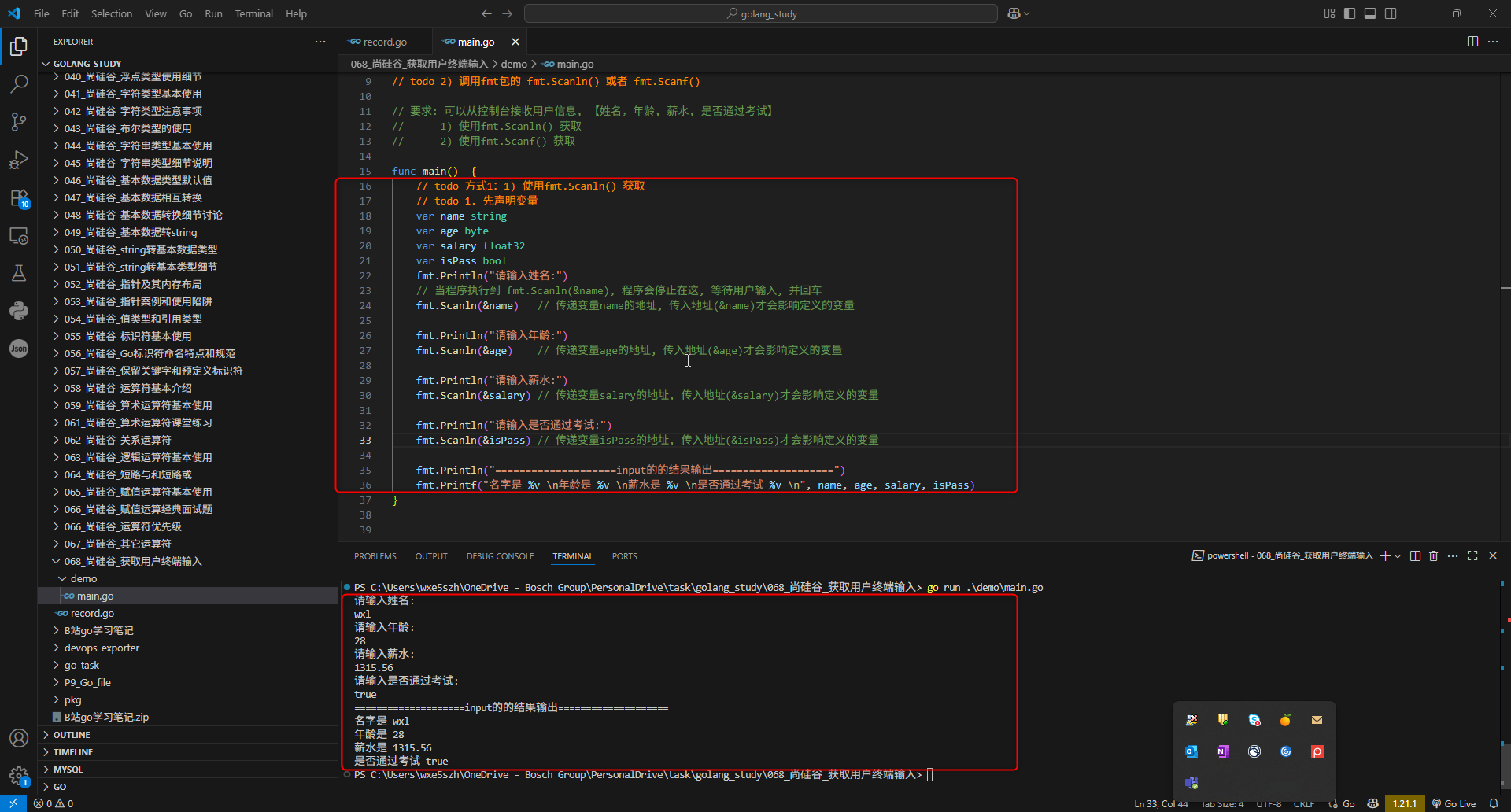
Task: Open the Extensions view showing 10 updates
Action: pyautogui.click(x=19, y=197)
